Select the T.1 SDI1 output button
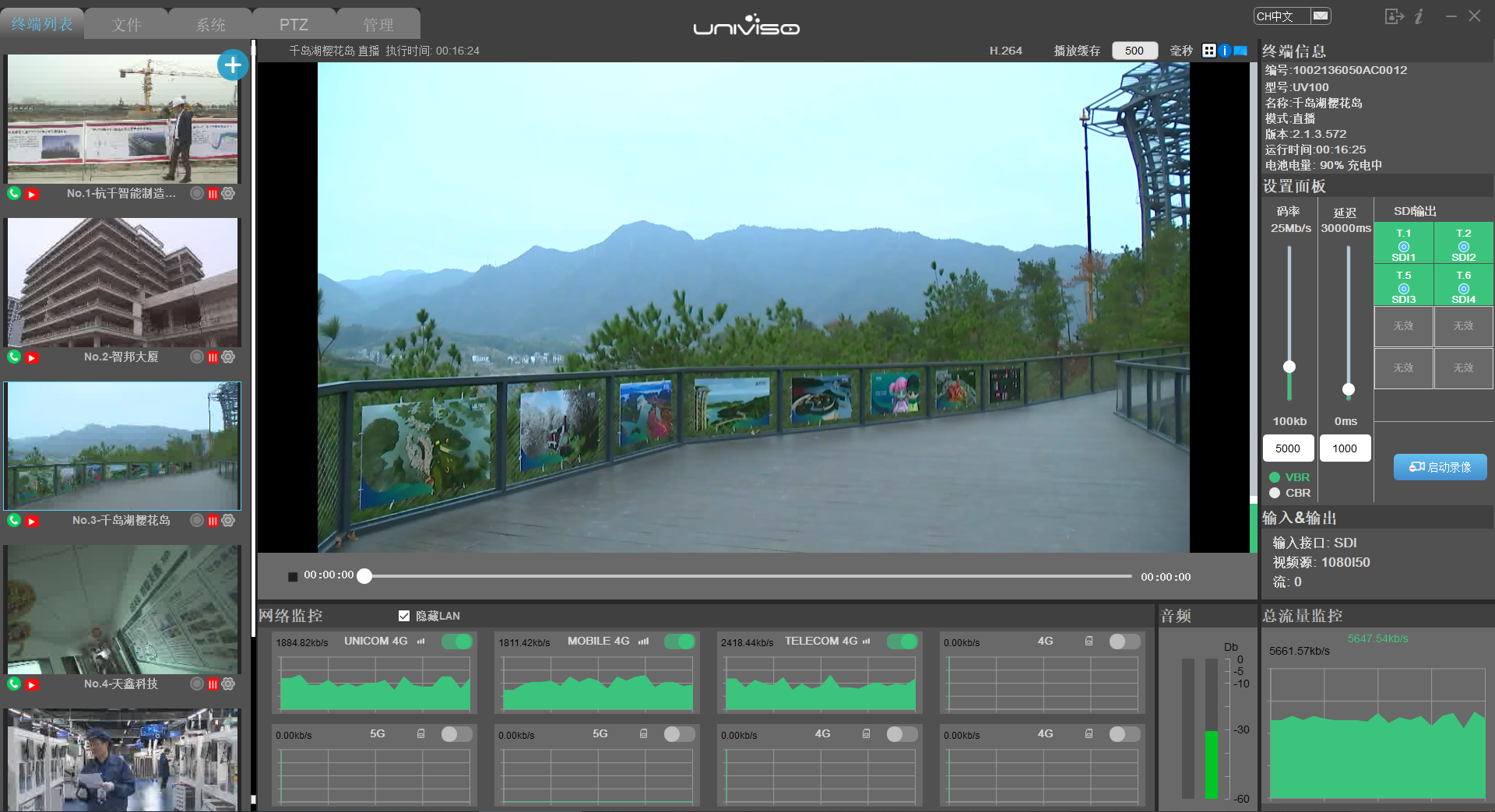Viewport: 1495px width, 812px height. (1404, 244)
